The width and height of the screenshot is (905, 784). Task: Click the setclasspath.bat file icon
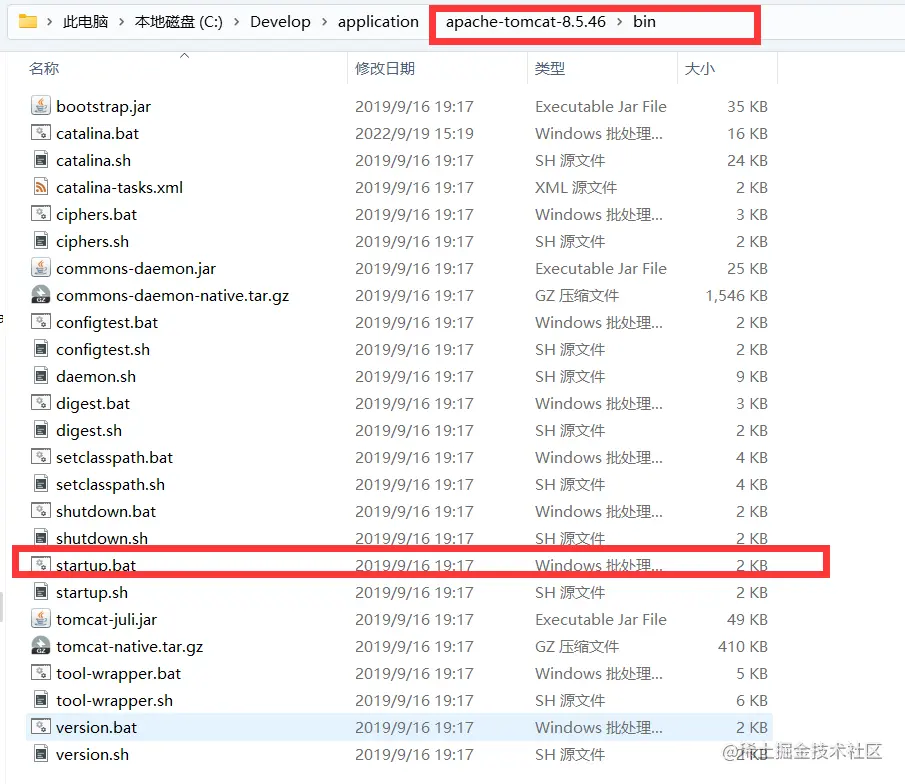click(x=40, y=457)
